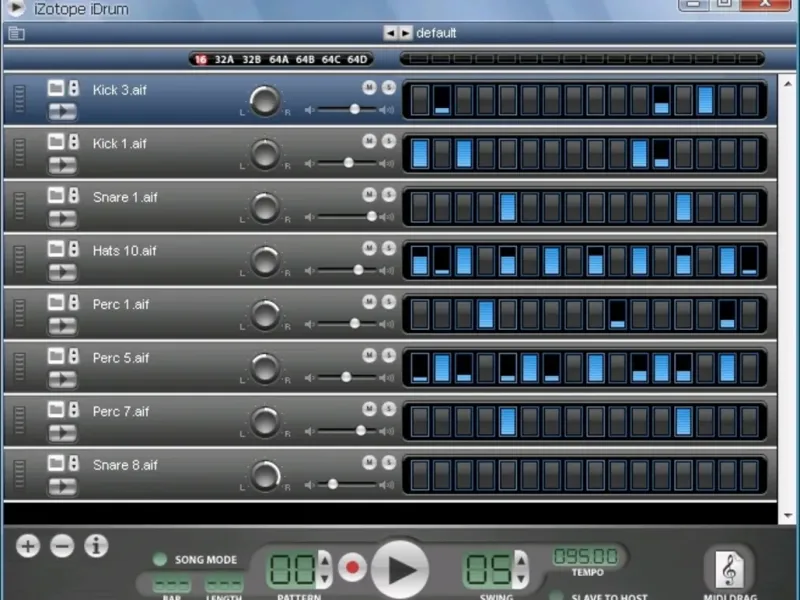Image resolution: width=800 pixels, height=600 pixels.
Task: Open sample folder for Perc 7.aif
Action: [56, 409]
